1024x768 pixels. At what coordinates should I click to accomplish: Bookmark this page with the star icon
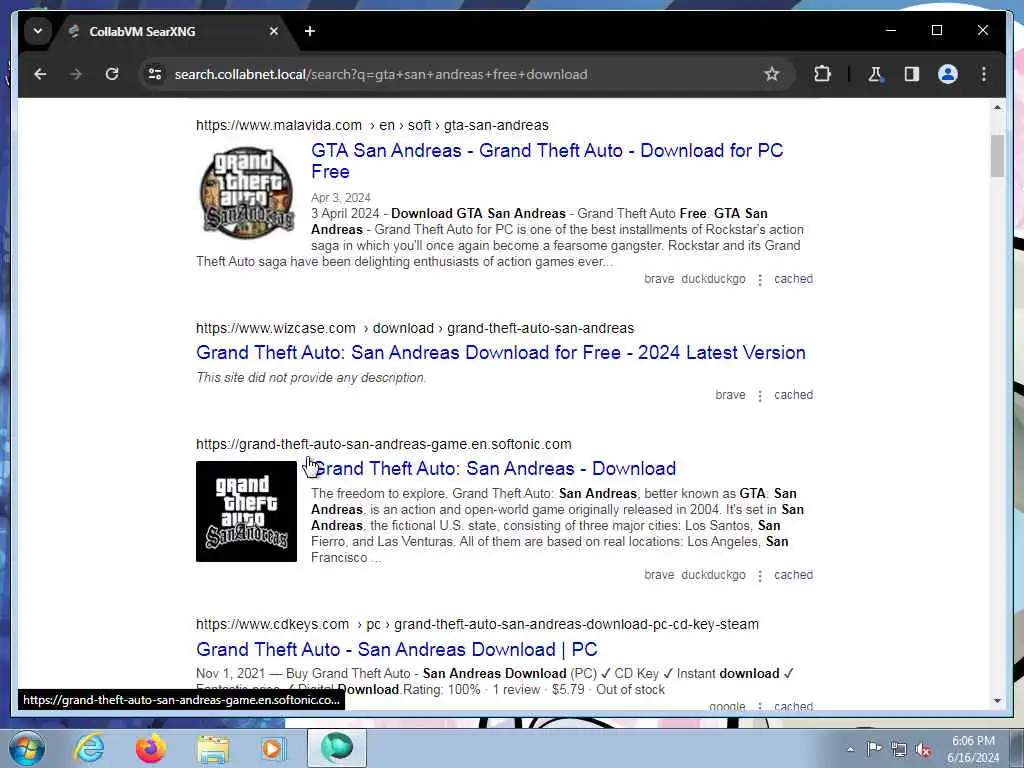(x=772, y=74)
